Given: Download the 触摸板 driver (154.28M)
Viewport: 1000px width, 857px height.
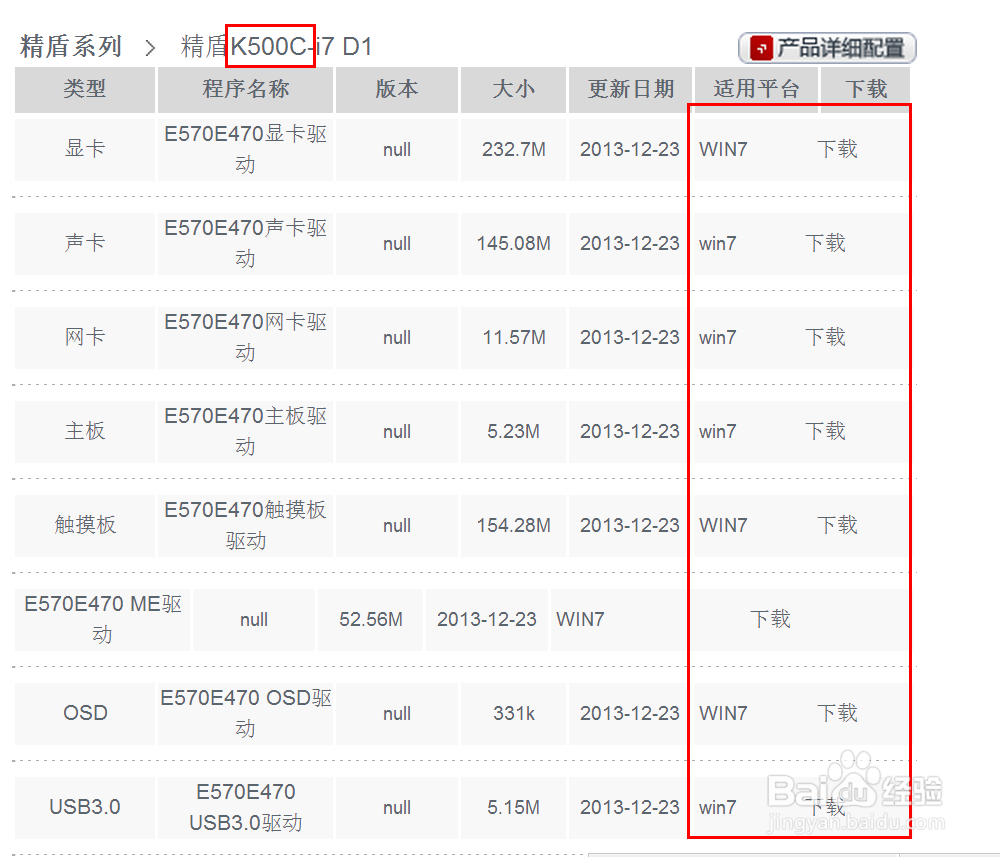Looking at the screenshot, I should tap(837, 525).
